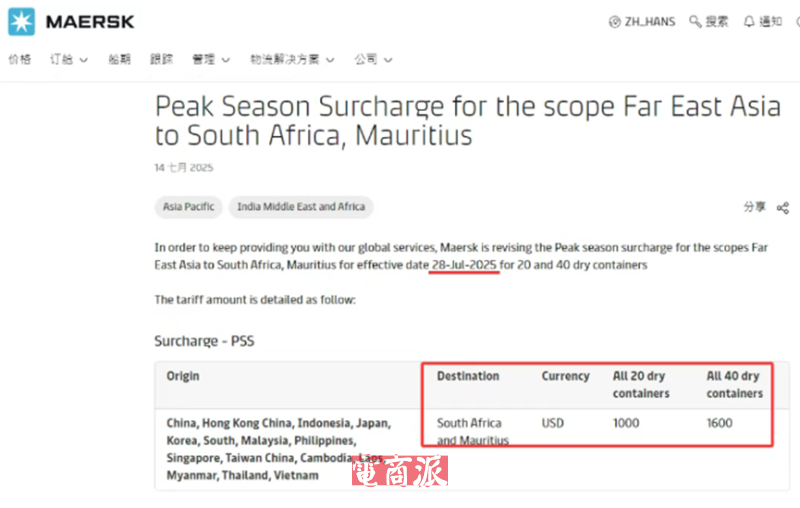Open the search magnifier icon
This screenshot has height=508, width=800.
pyautogui.click(x=695, y=21)
